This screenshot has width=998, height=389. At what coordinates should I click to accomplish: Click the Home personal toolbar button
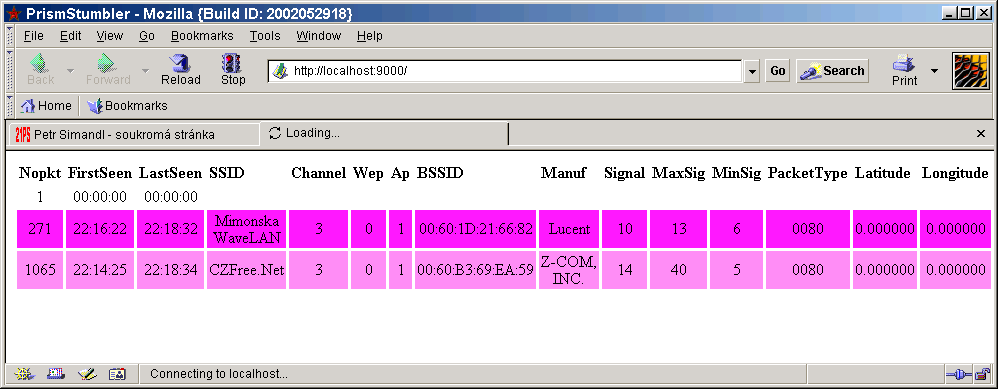click(46, 106)
